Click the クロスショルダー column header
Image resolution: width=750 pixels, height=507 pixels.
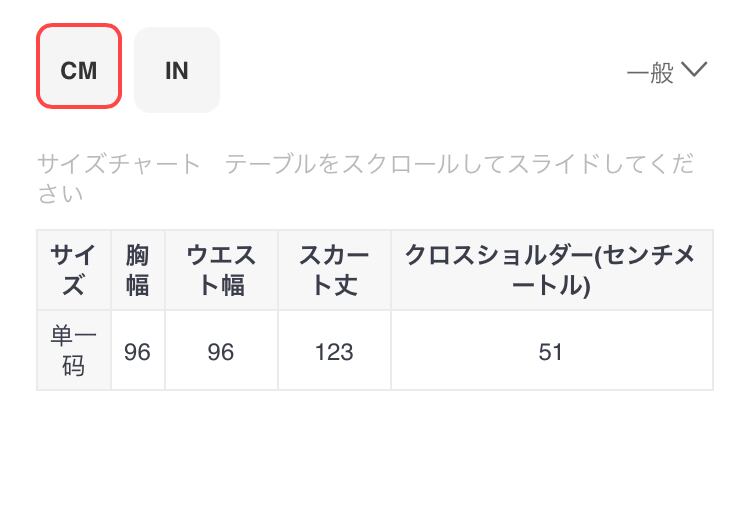click(x=551, y=270)
